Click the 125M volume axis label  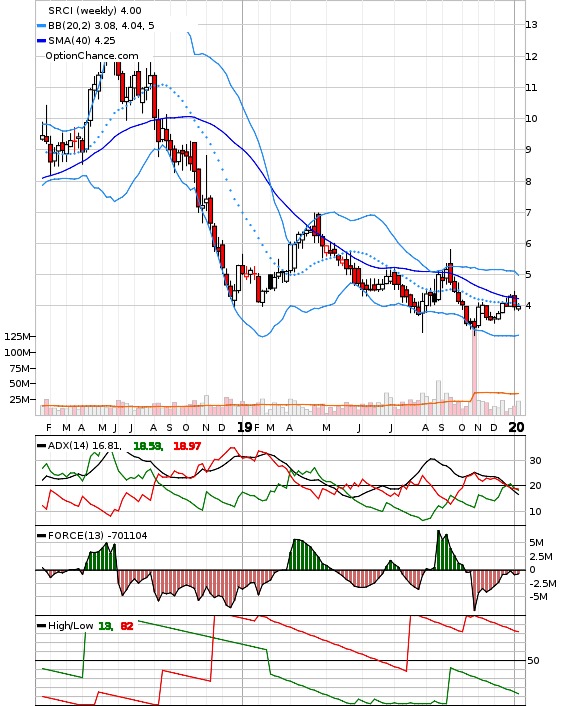tap(17, 337)
